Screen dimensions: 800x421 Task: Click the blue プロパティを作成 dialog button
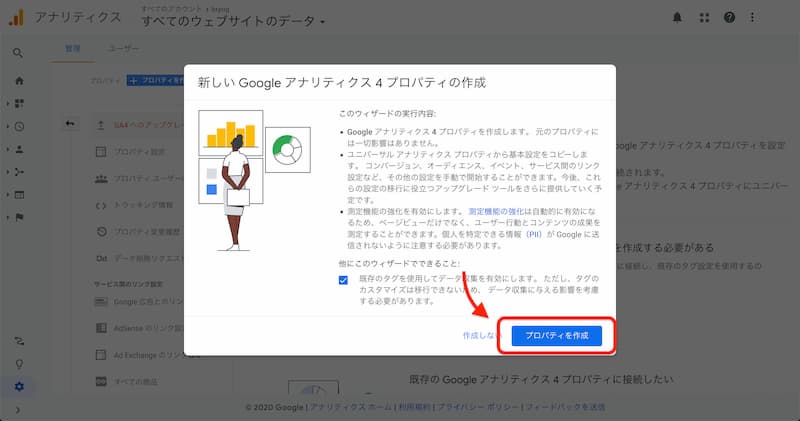(x=557, y=336)
